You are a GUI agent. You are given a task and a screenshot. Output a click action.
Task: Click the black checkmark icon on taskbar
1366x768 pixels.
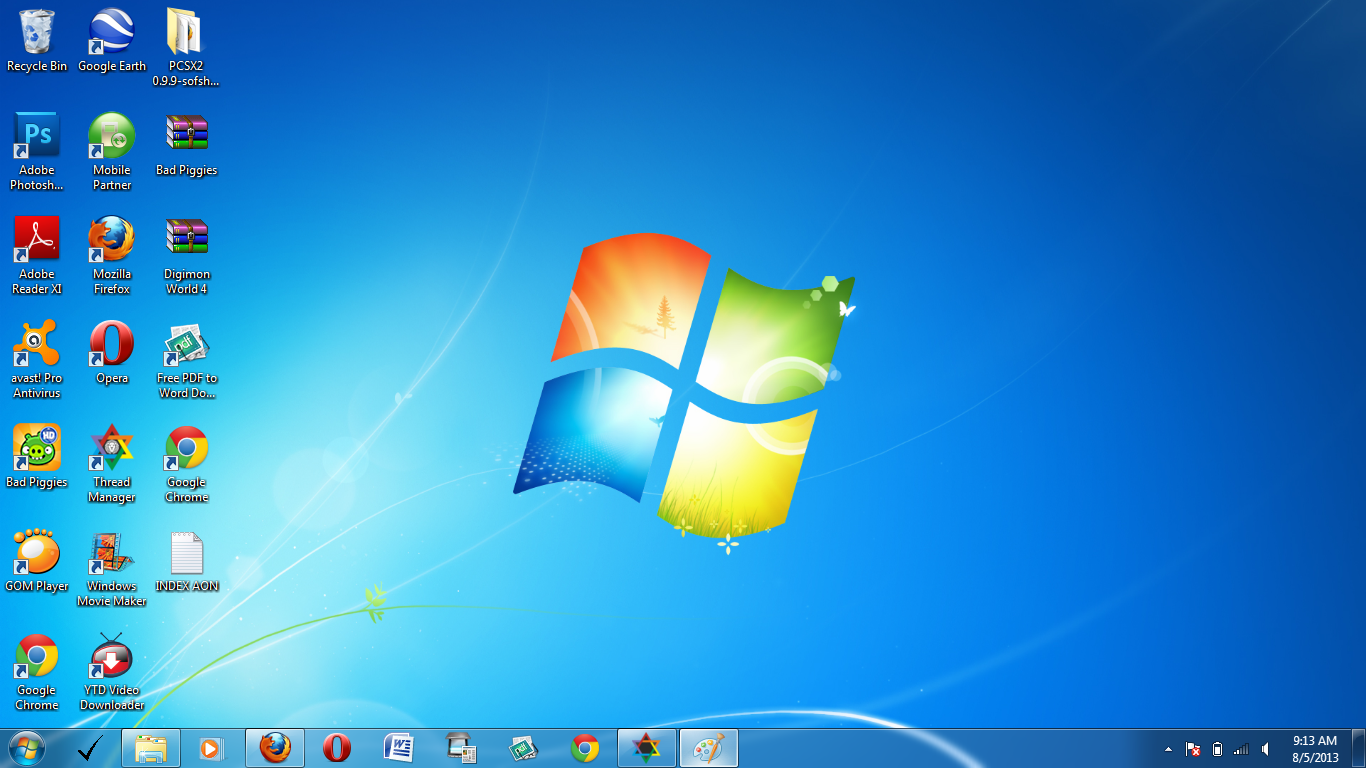coord(91,747)
